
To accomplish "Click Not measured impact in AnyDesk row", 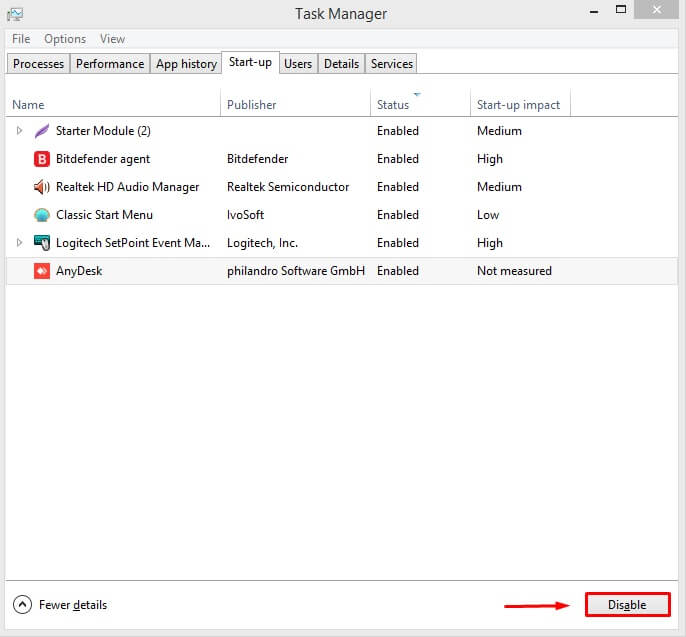I will 514,271.
